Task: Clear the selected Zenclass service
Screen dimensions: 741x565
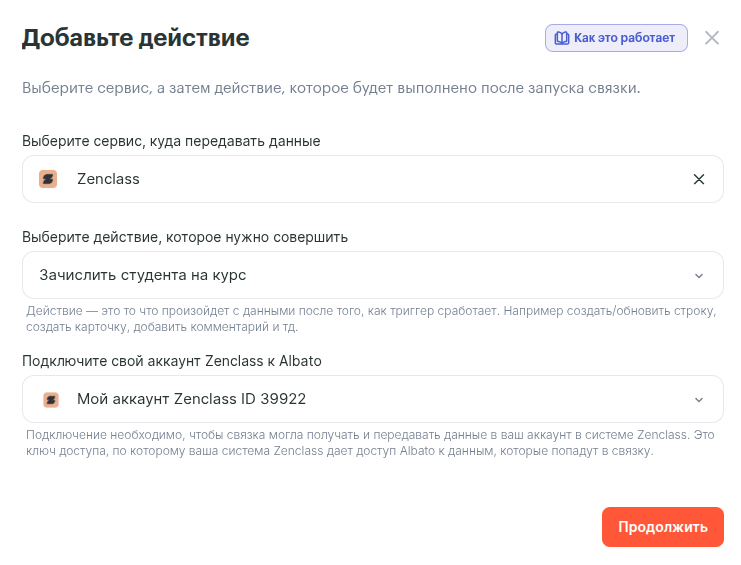Action: [699, 179]
